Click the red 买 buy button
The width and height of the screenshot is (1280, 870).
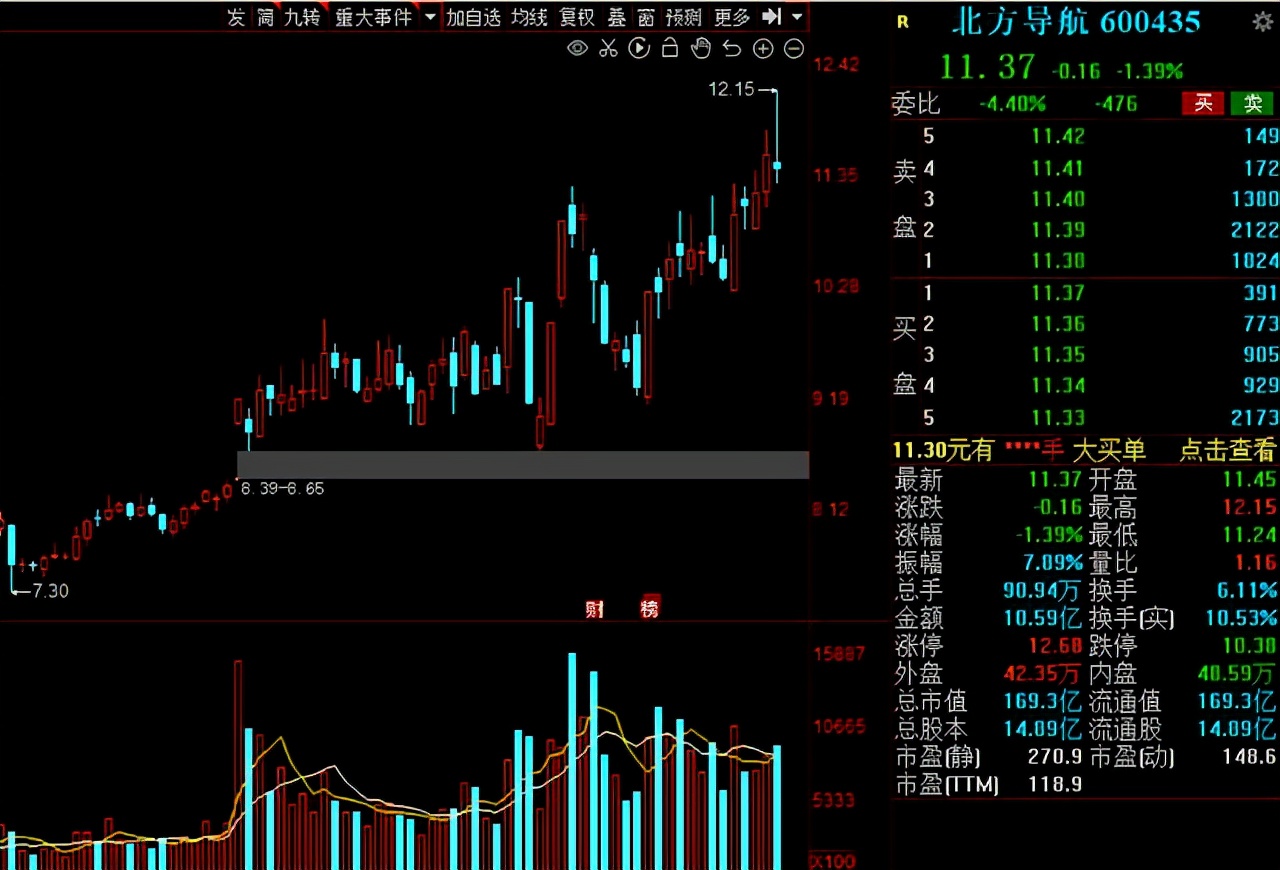click(1204, 102)
